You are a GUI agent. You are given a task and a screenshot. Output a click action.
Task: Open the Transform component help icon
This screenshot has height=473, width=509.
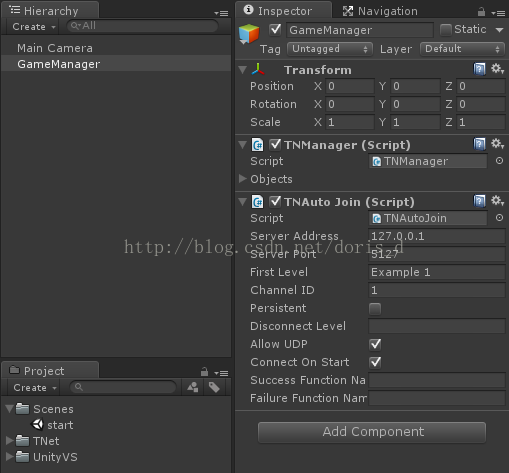coord(479,69)
